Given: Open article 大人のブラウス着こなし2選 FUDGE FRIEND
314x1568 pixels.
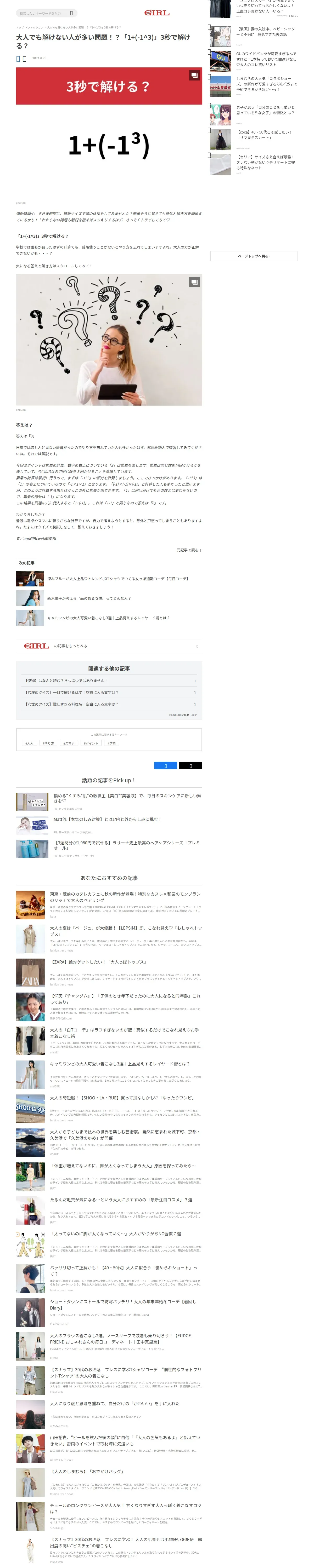Looking at the screenshot, I should click(x=121, y=1339).
